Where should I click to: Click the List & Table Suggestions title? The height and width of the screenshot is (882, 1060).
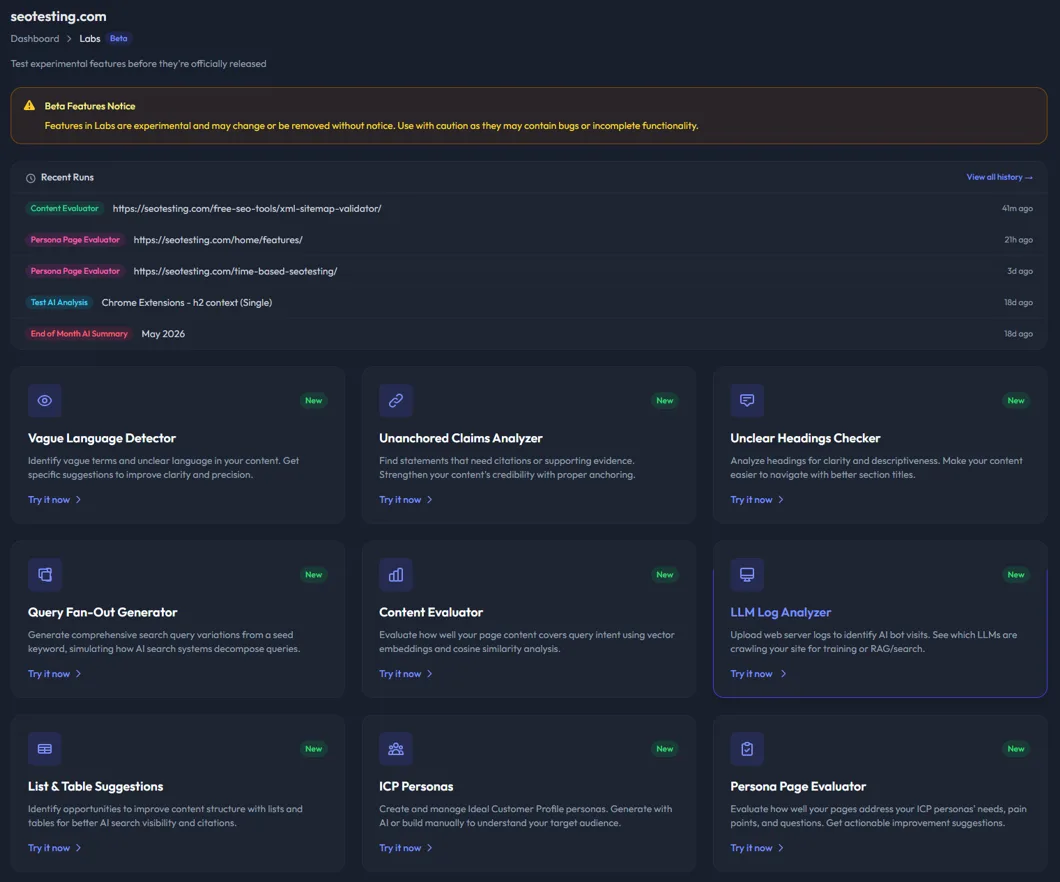click(x=95, y=787)
